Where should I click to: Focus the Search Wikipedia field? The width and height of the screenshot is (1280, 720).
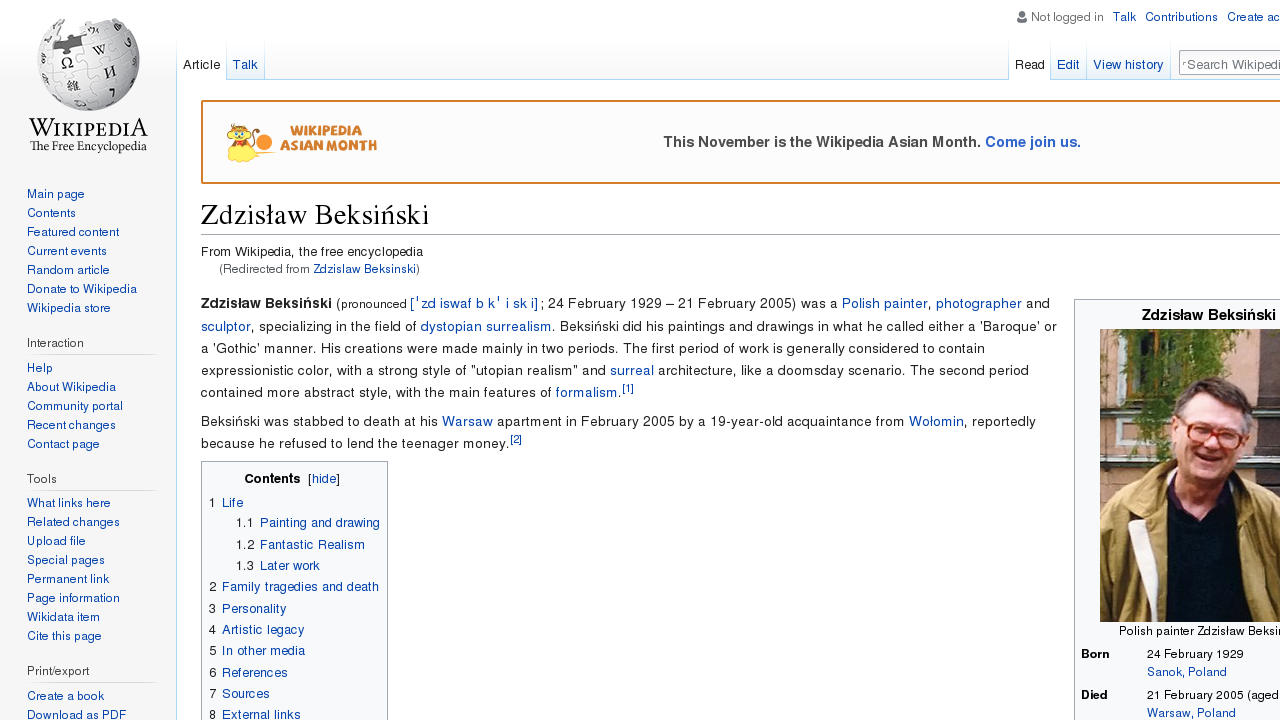coord(1230,64)
